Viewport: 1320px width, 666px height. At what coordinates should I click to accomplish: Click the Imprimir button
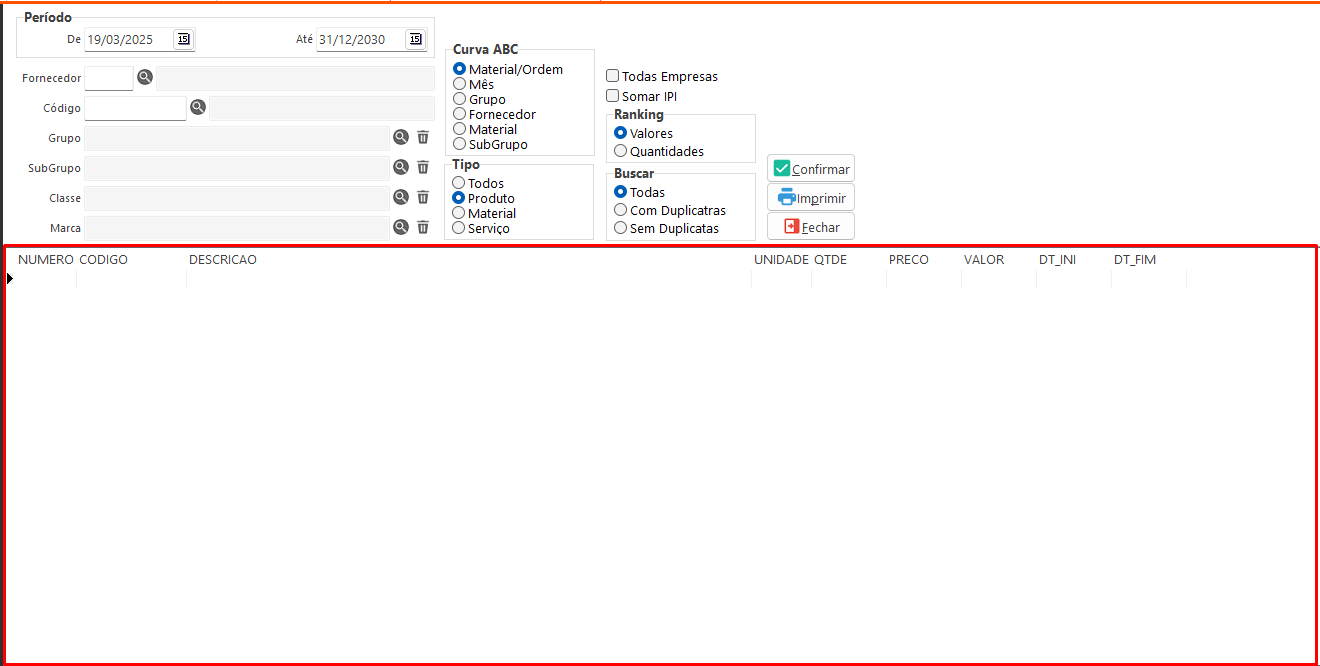click(x=811, y=197)
